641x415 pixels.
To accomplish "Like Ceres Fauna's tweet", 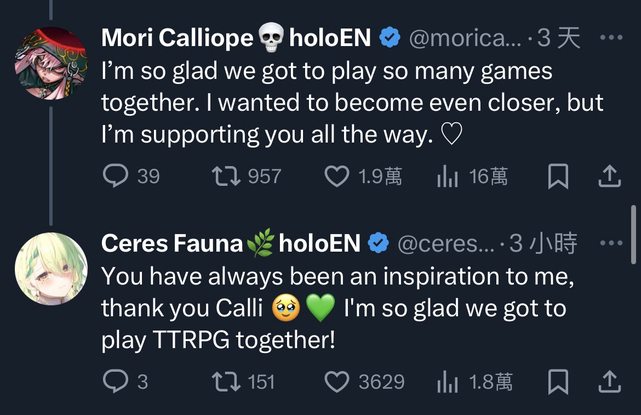I will point(337,381).
